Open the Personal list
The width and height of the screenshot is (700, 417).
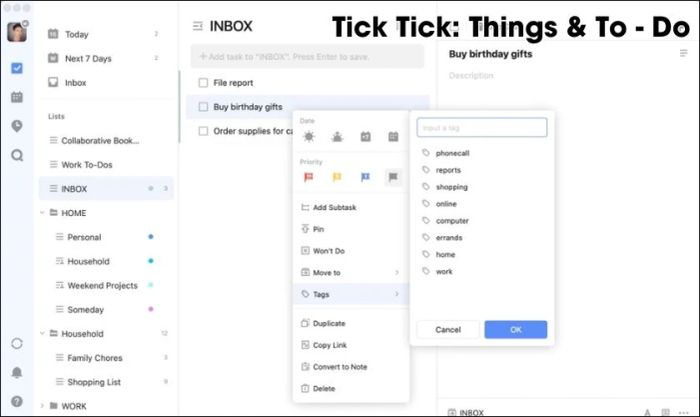tap(106, 237)
